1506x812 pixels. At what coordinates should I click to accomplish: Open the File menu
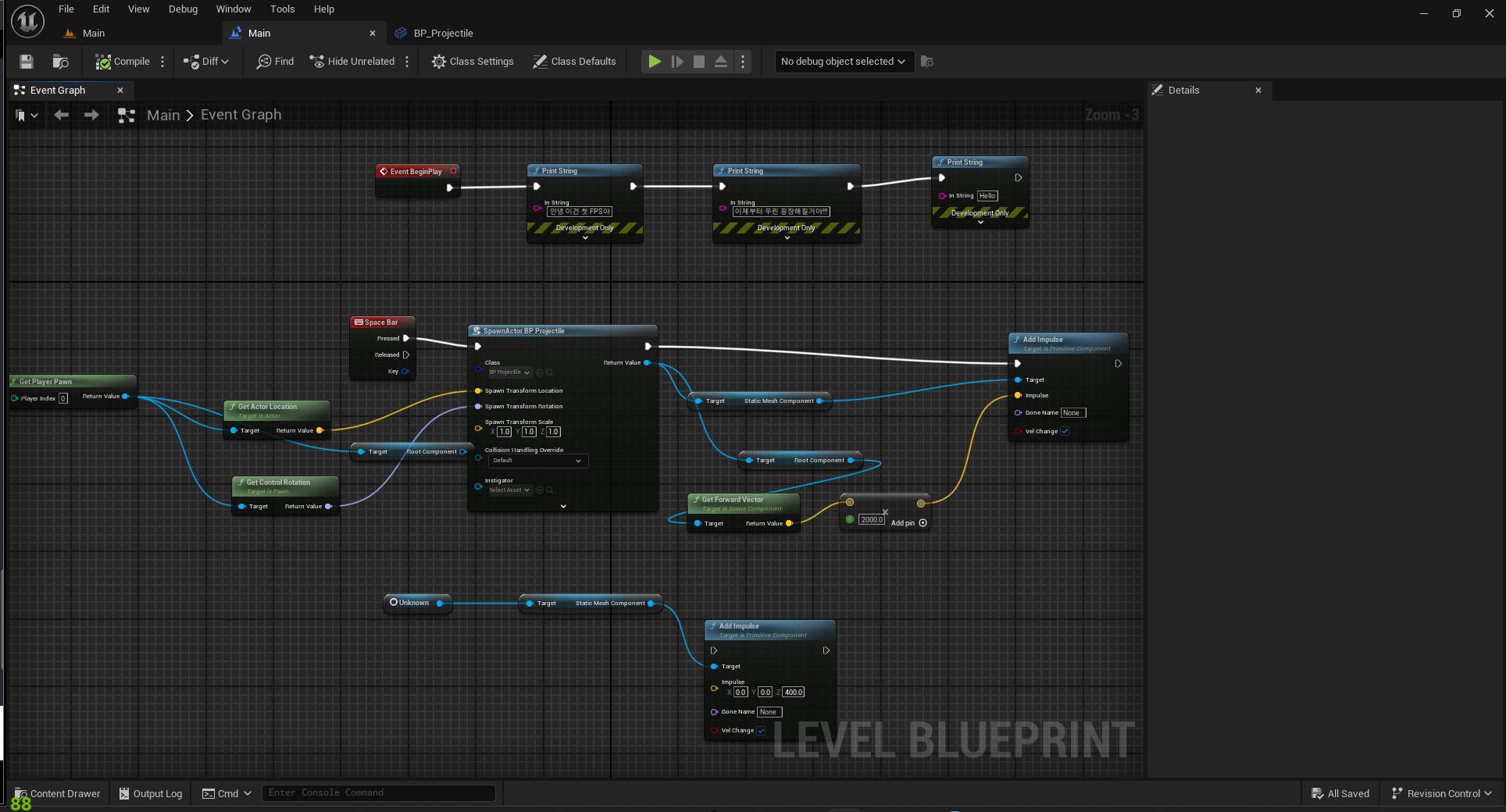(66, 9)
